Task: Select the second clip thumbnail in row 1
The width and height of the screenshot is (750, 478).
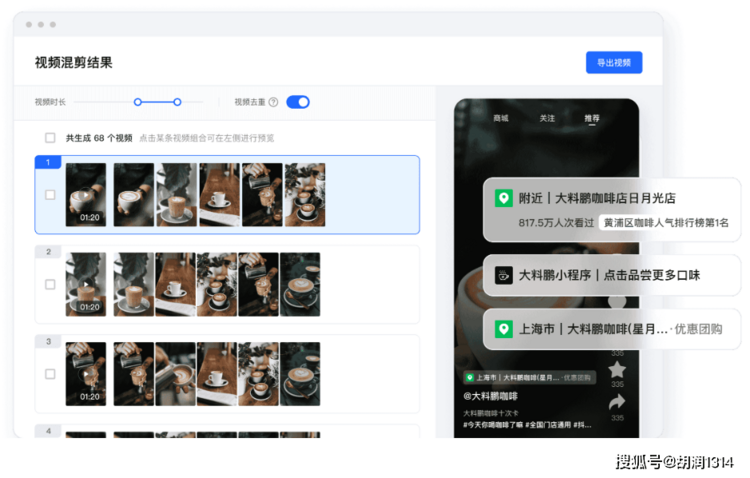Action: point(134,195)
